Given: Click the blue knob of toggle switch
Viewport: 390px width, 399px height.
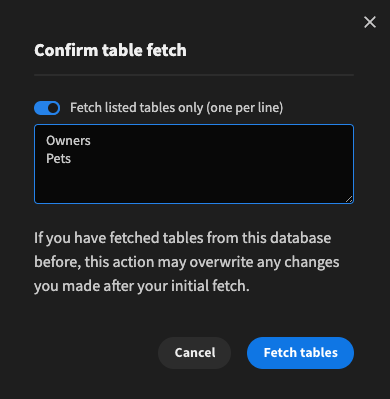Looking at the screenshot, I should click(x=53, y=108).
